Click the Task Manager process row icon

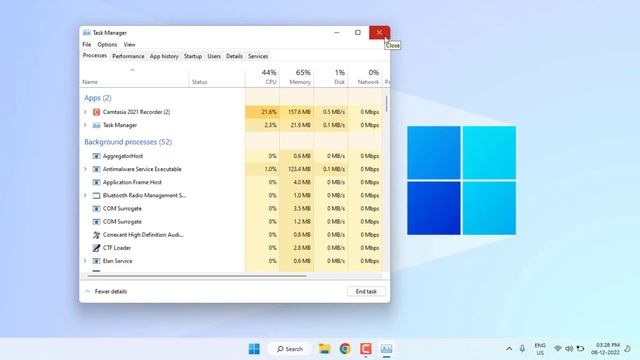coord(96,125)
